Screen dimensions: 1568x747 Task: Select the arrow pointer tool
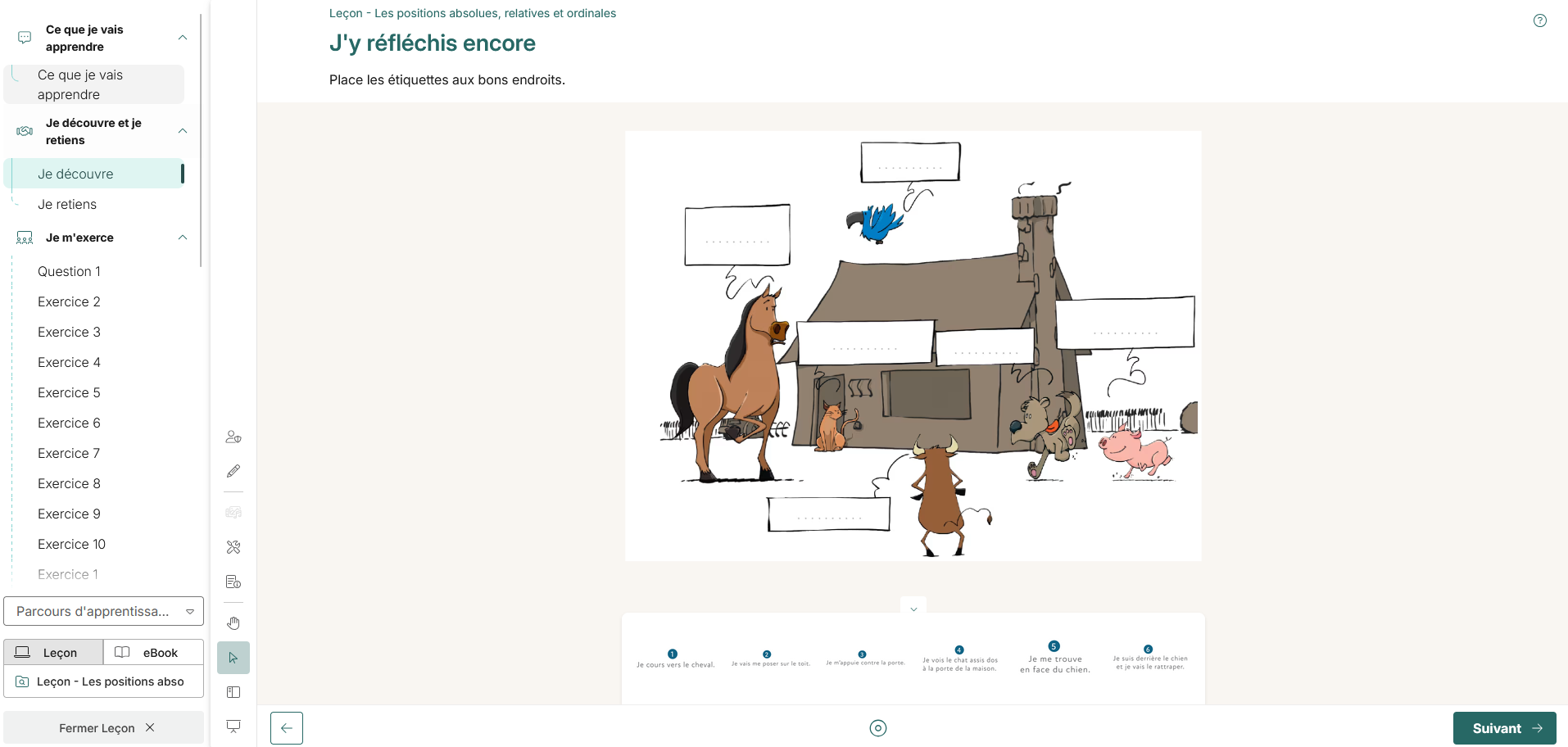233,658
